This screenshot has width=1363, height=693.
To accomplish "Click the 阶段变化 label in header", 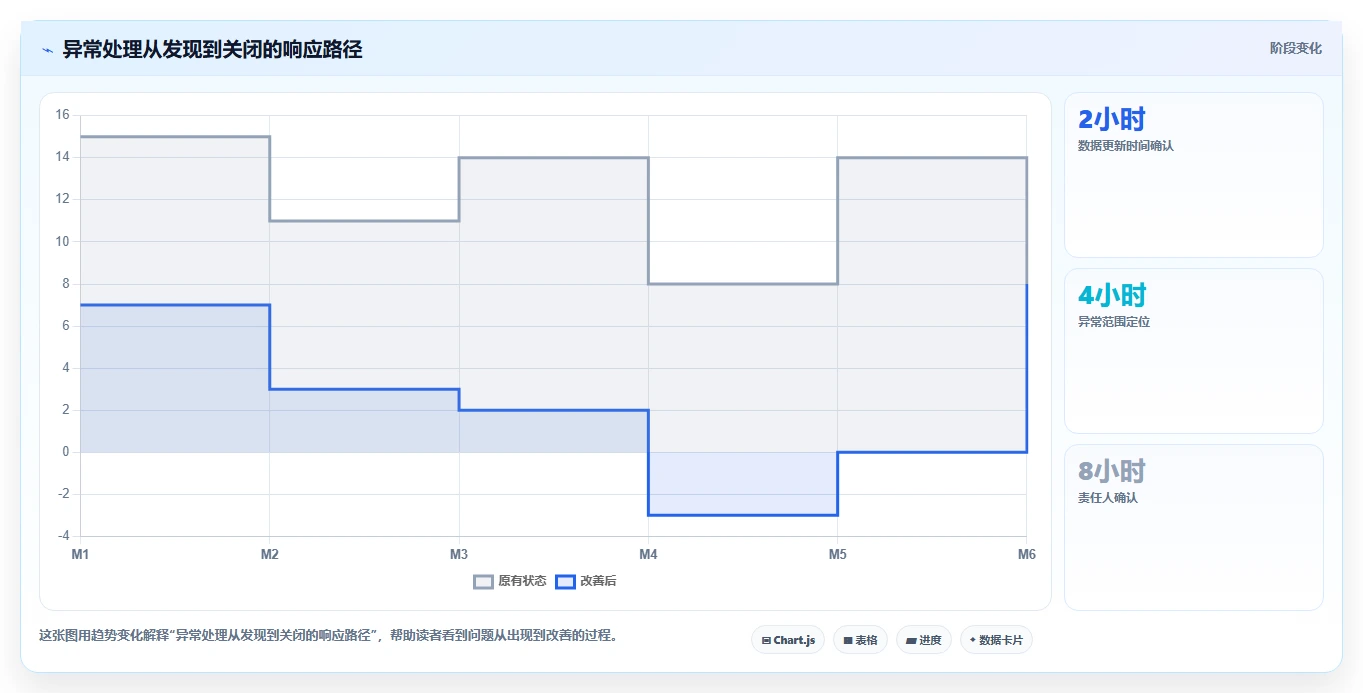I will point(1296,48).
